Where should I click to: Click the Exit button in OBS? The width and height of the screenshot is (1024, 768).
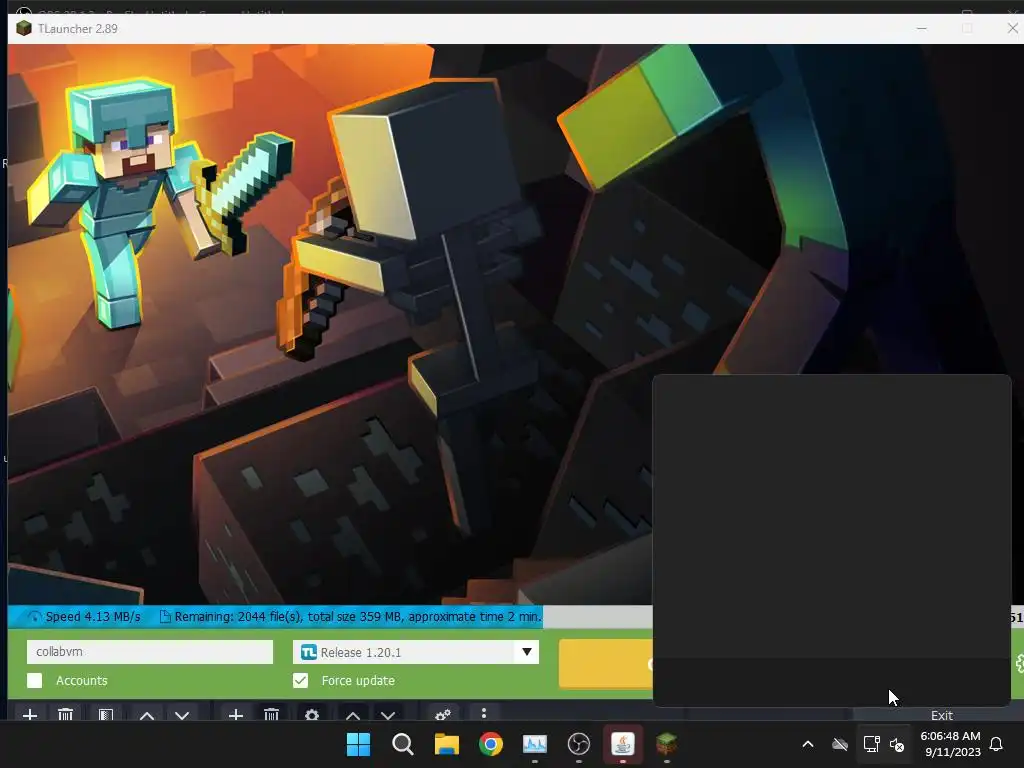coord(941,715)
